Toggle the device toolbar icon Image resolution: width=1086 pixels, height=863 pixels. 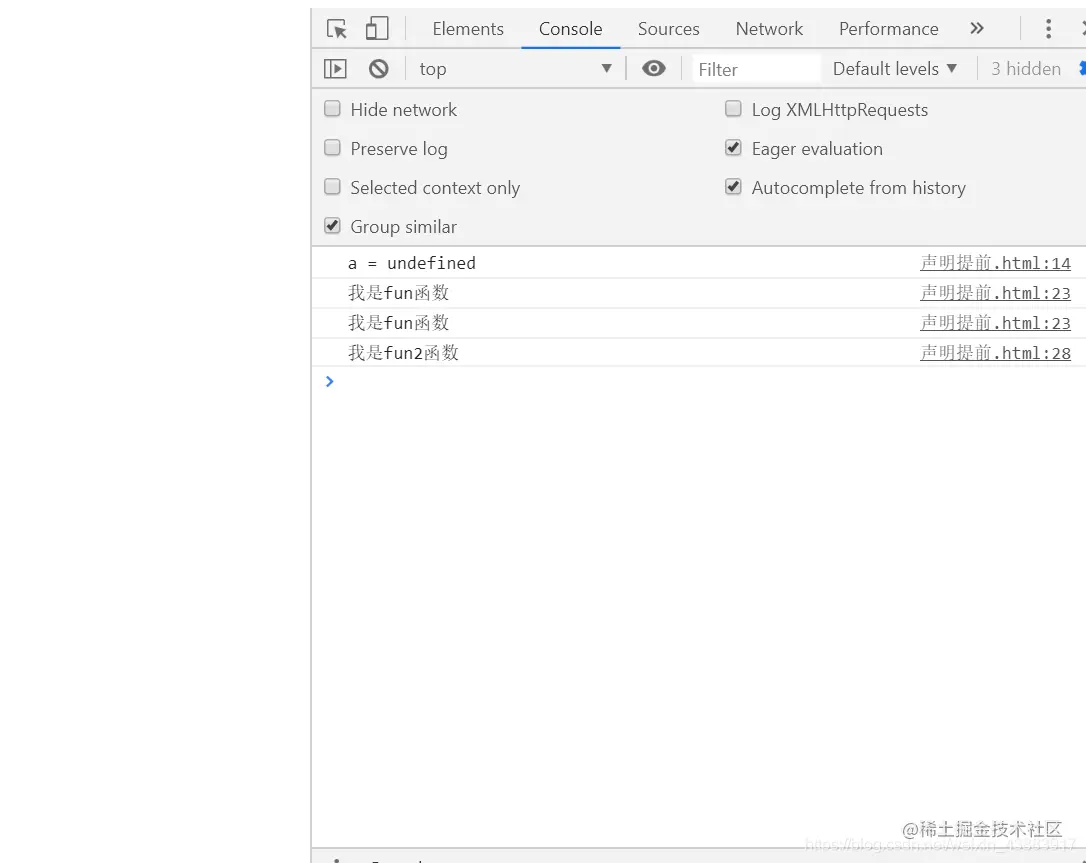pyautogui.click(x=377, y=29)
